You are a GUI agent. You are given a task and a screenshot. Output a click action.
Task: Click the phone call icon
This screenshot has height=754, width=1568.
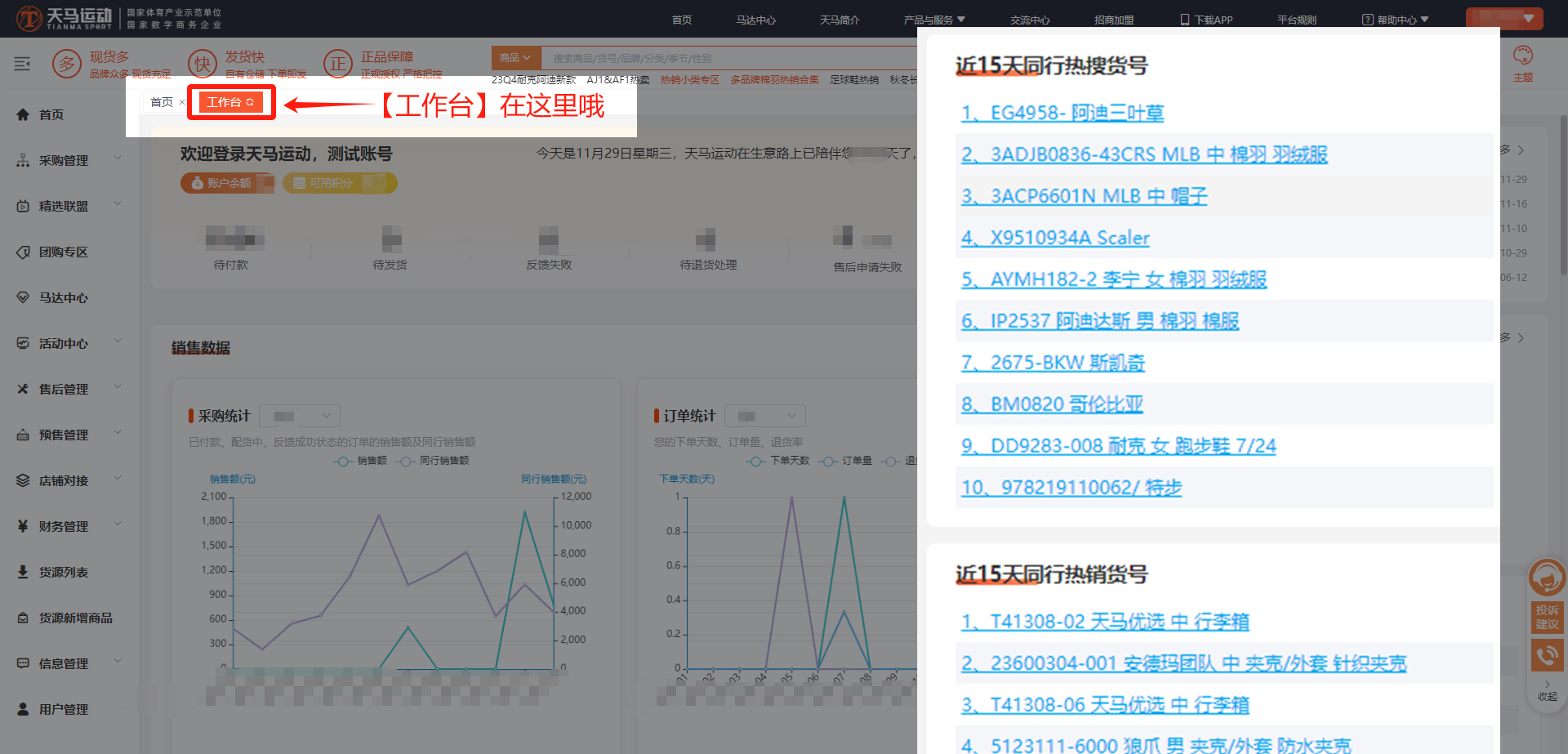(1547, 655)
